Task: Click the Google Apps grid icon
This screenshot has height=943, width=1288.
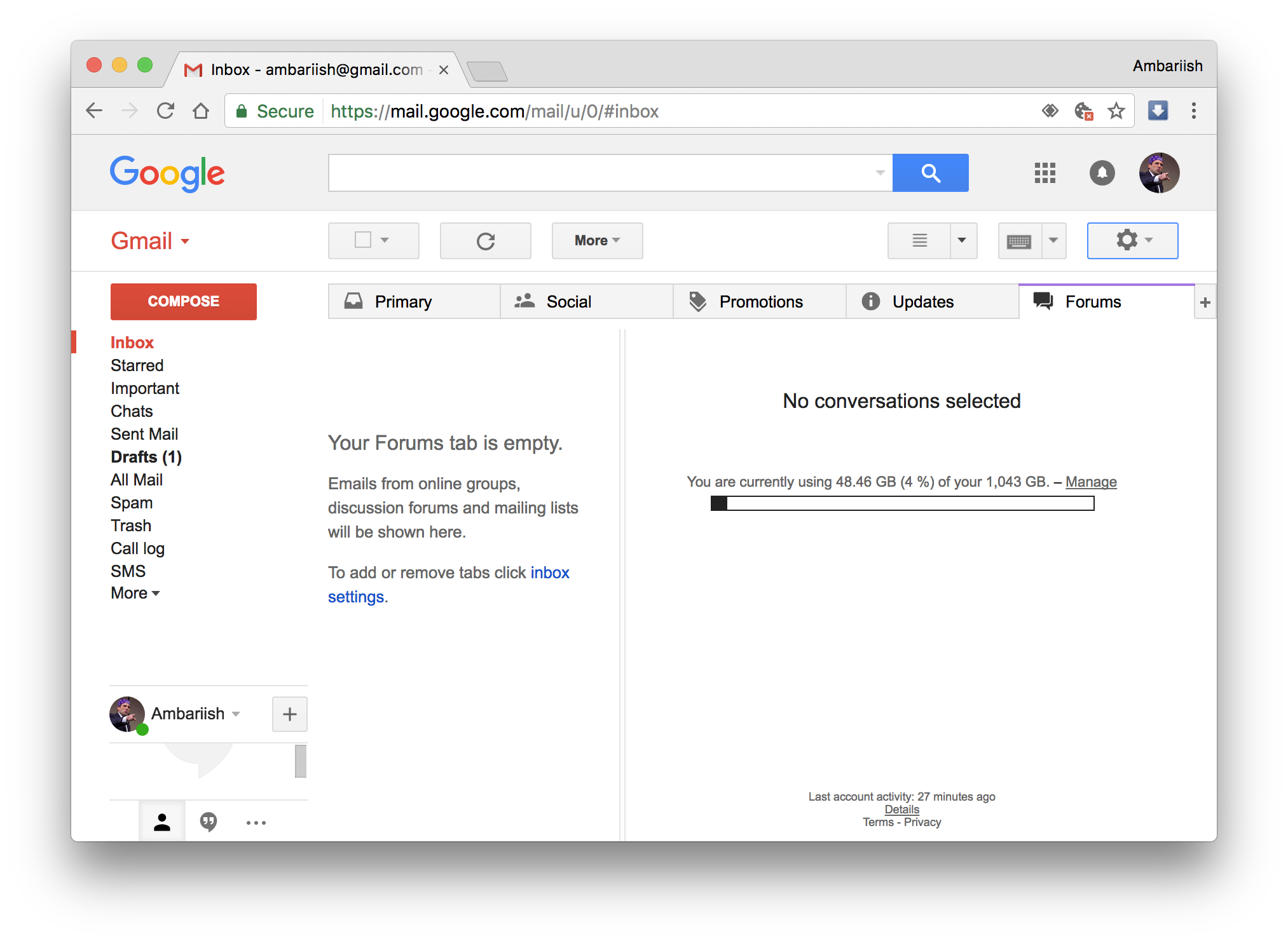Action: [x=1043, y=172]
